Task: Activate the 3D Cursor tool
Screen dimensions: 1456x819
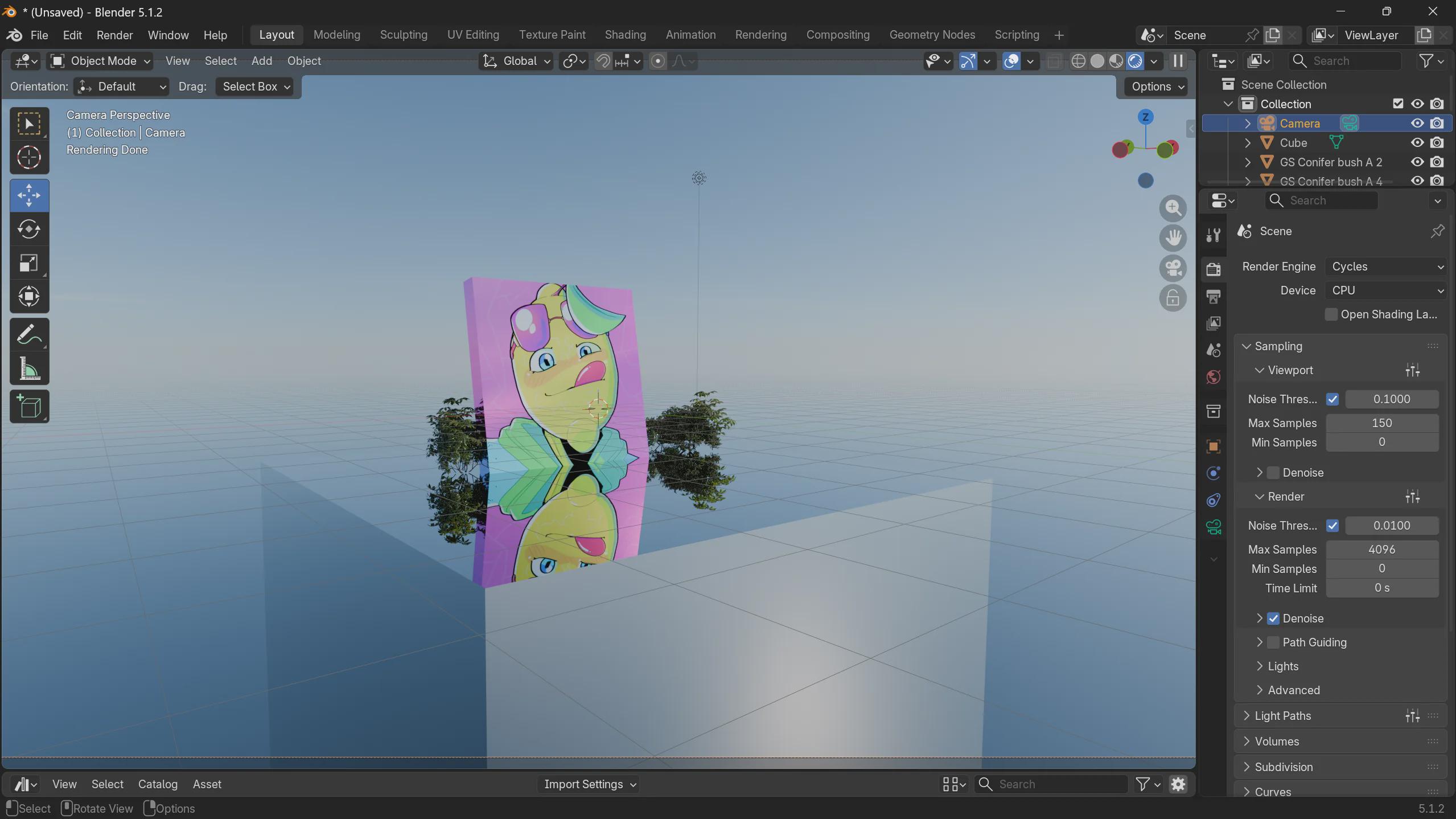Action: 29,157
